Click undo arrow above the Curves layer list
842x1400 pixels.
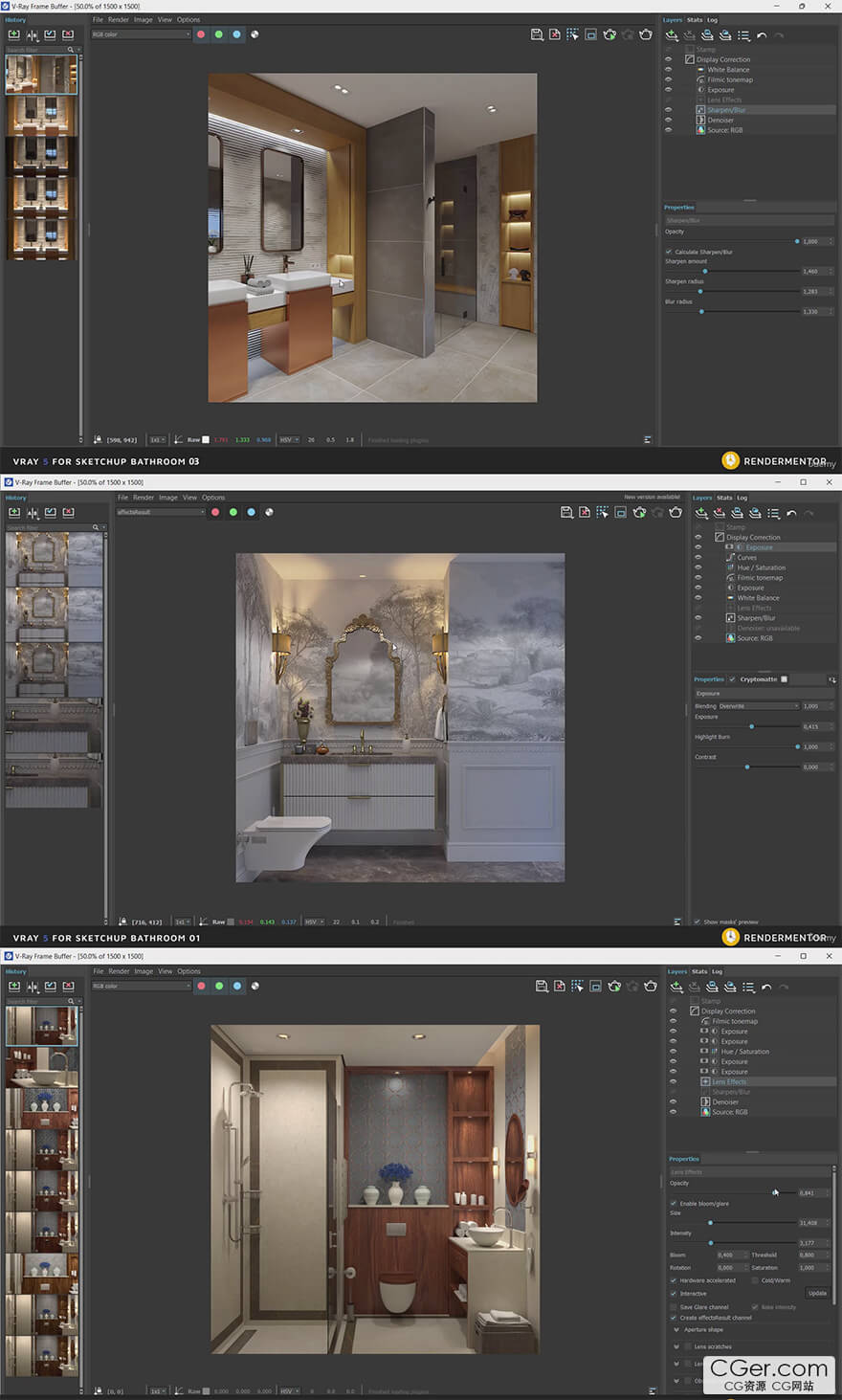pyautogui.click(x=791, y=513)
